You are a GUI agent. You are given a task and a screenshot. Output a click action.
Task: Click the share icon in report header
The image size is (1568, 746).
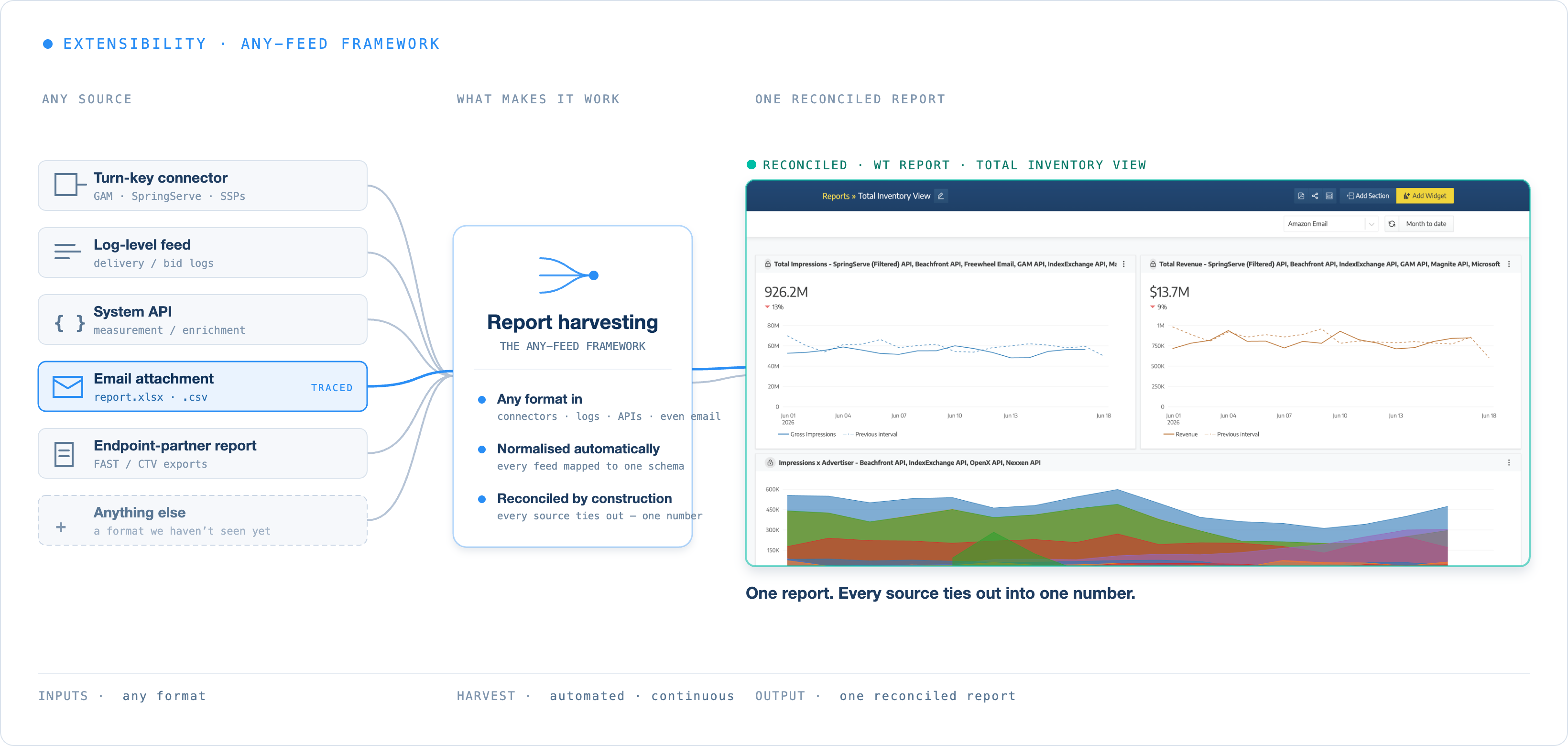pyautogui.click(x=1315, y=196)
